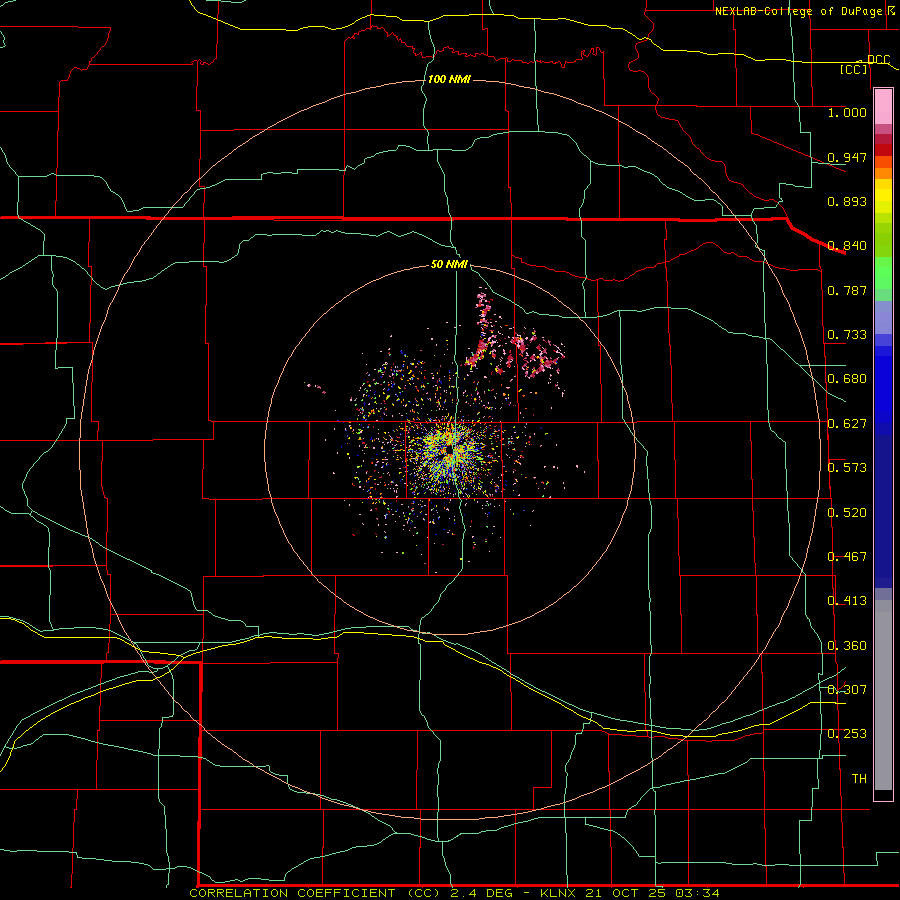Pick the light pink swatch on the color bar
The image size is (900, 900).
tap(883, 107)
